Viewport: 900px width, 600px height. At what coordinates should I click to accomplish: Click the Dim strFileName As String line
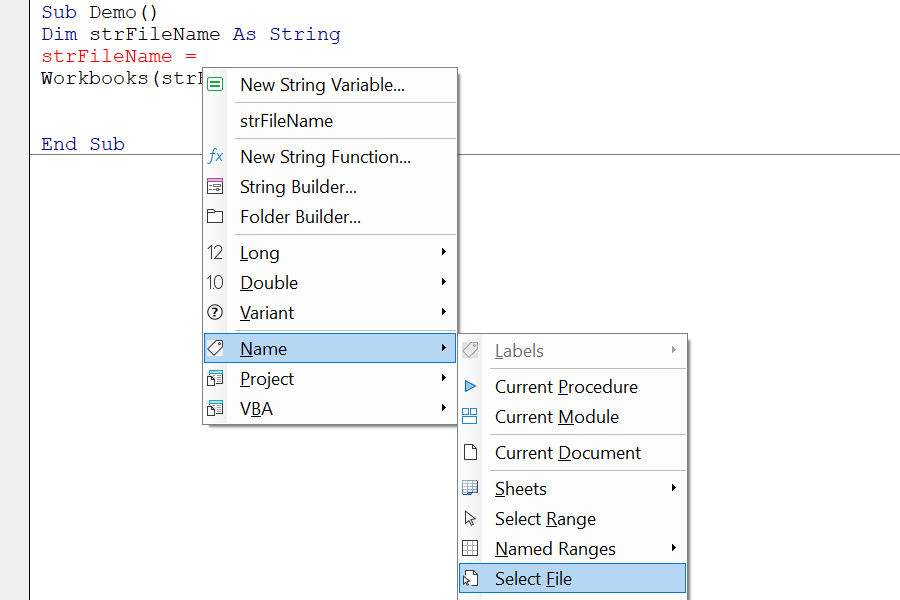[191, 34]
